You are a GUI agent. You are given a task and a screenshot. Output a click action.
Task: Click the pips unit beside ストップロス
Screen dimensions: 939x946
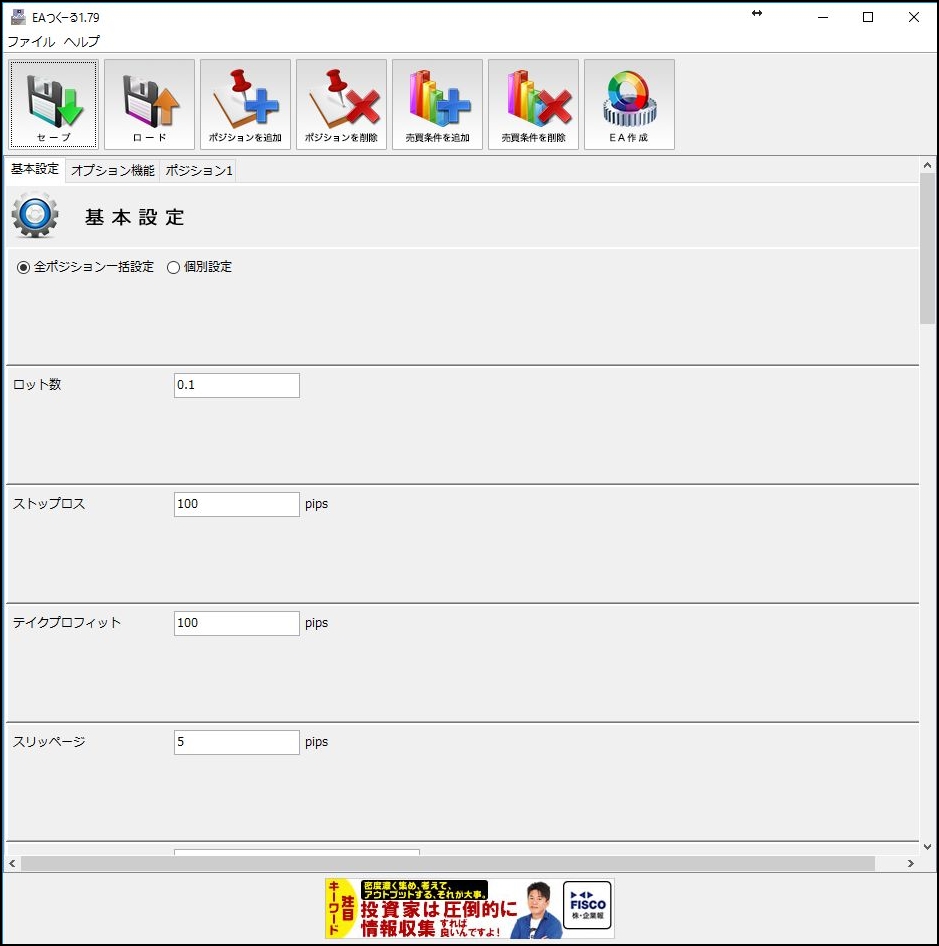click(x=316, y=504)
